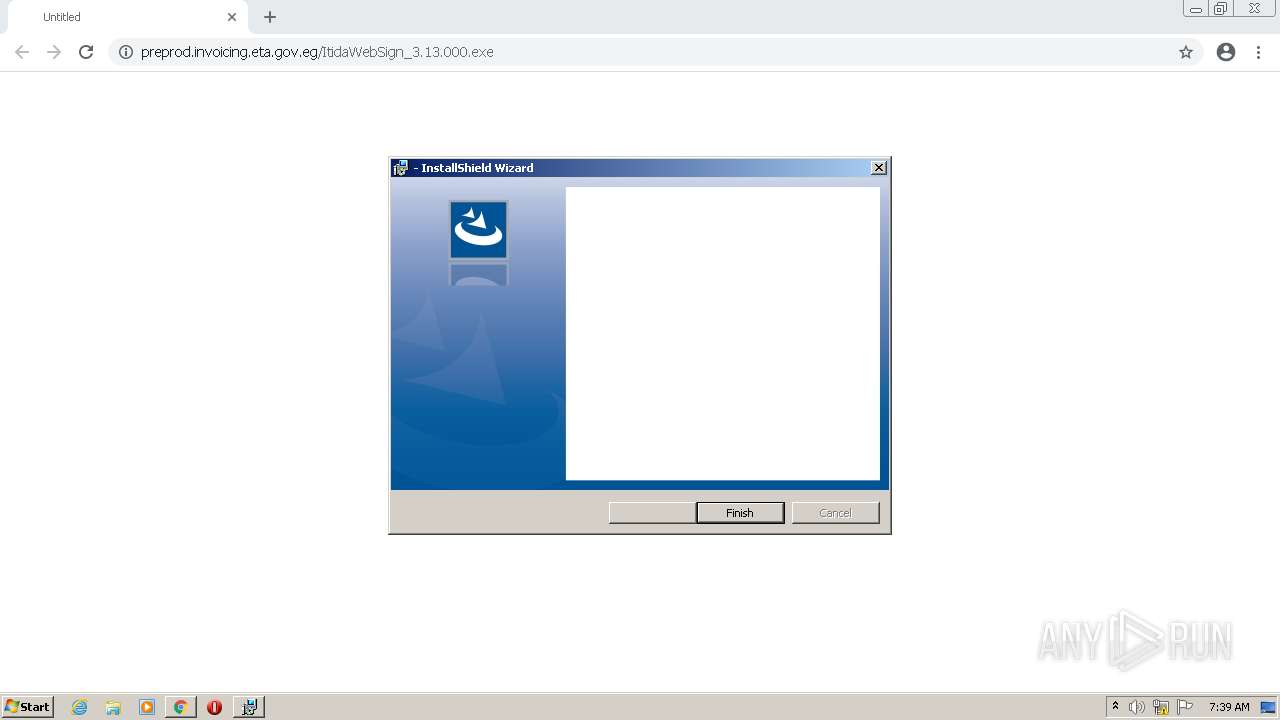Image resolution: width=1280 pixels, height=720 pixels.
Task: Click the blank button left of Finish
Action: tap(652, 513)
